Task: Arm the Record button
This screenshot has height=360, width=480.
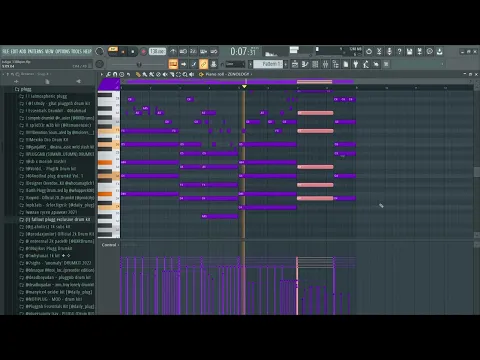Action: [x=144, y=52]
